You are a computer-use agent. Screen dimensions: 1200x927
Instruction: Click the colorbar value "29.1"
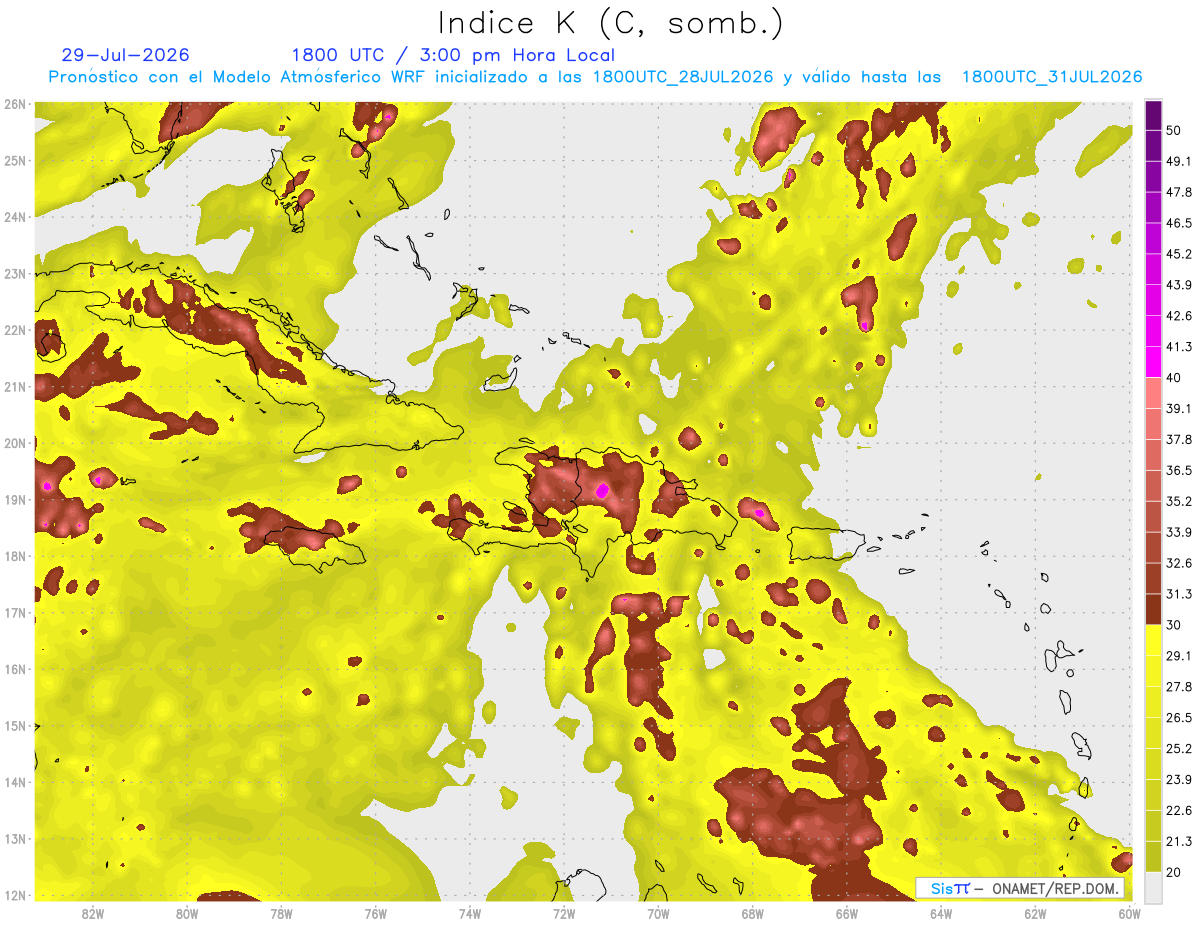[1179, 656]
